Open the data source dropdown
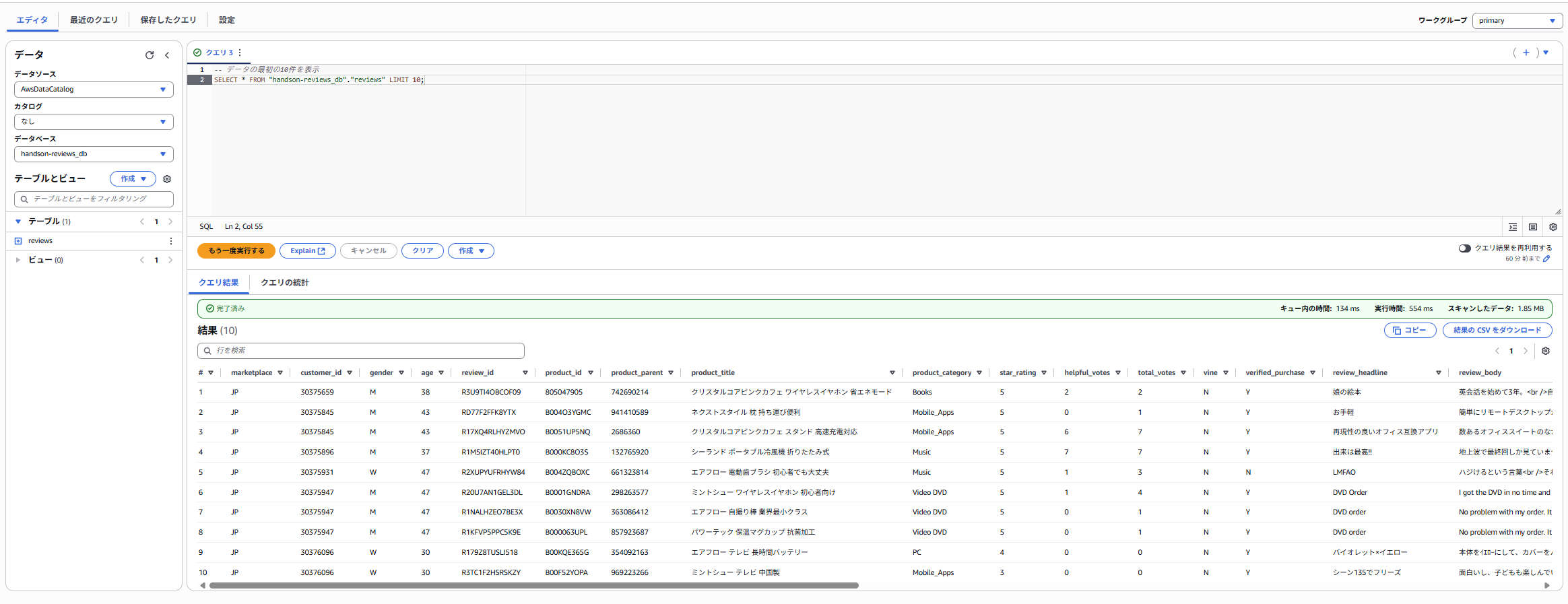The image size is (1568, 604). pyautogui.click(x=94, y=90)
